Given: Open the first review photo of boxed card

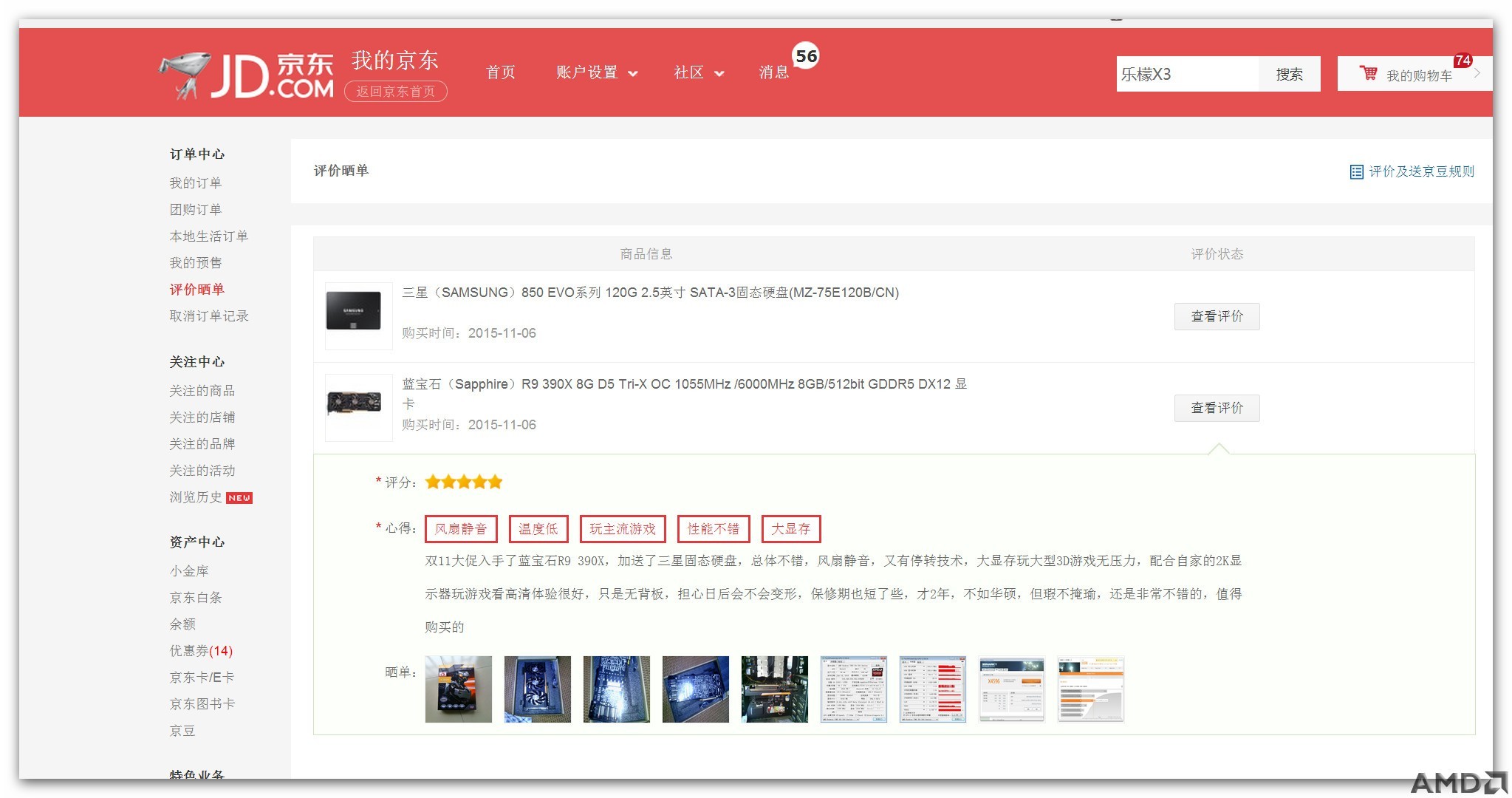Looking at the screenshot, I should tap(459, 689).
